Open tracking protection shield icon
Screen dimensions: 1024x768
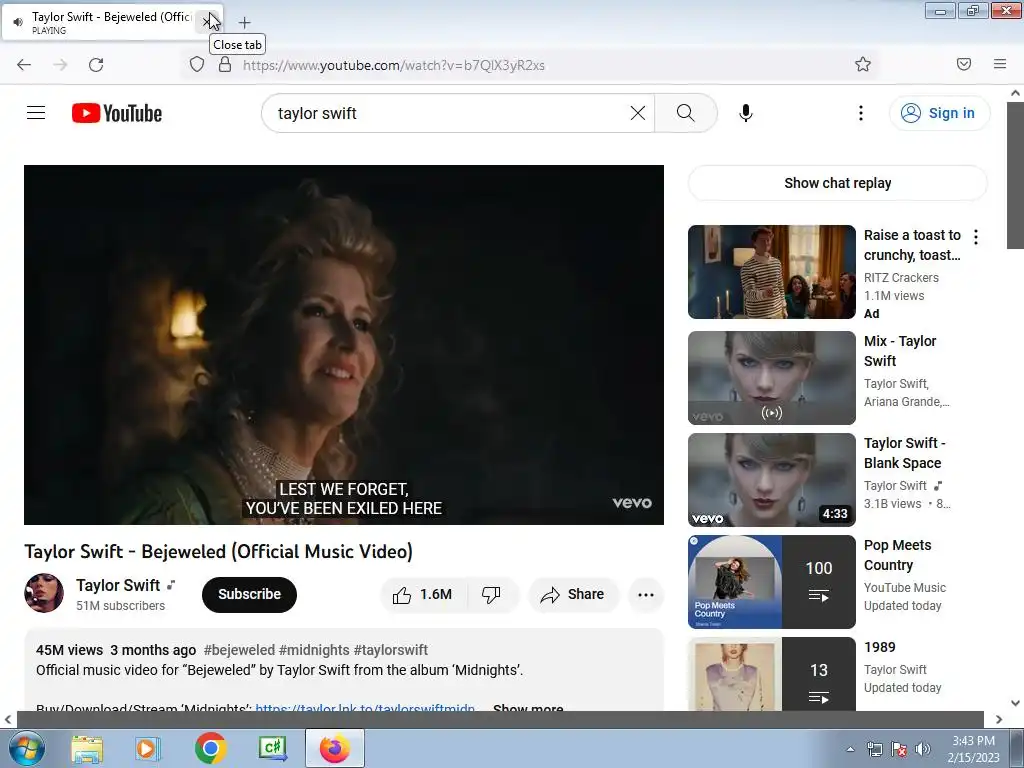(x=197, y=65)
